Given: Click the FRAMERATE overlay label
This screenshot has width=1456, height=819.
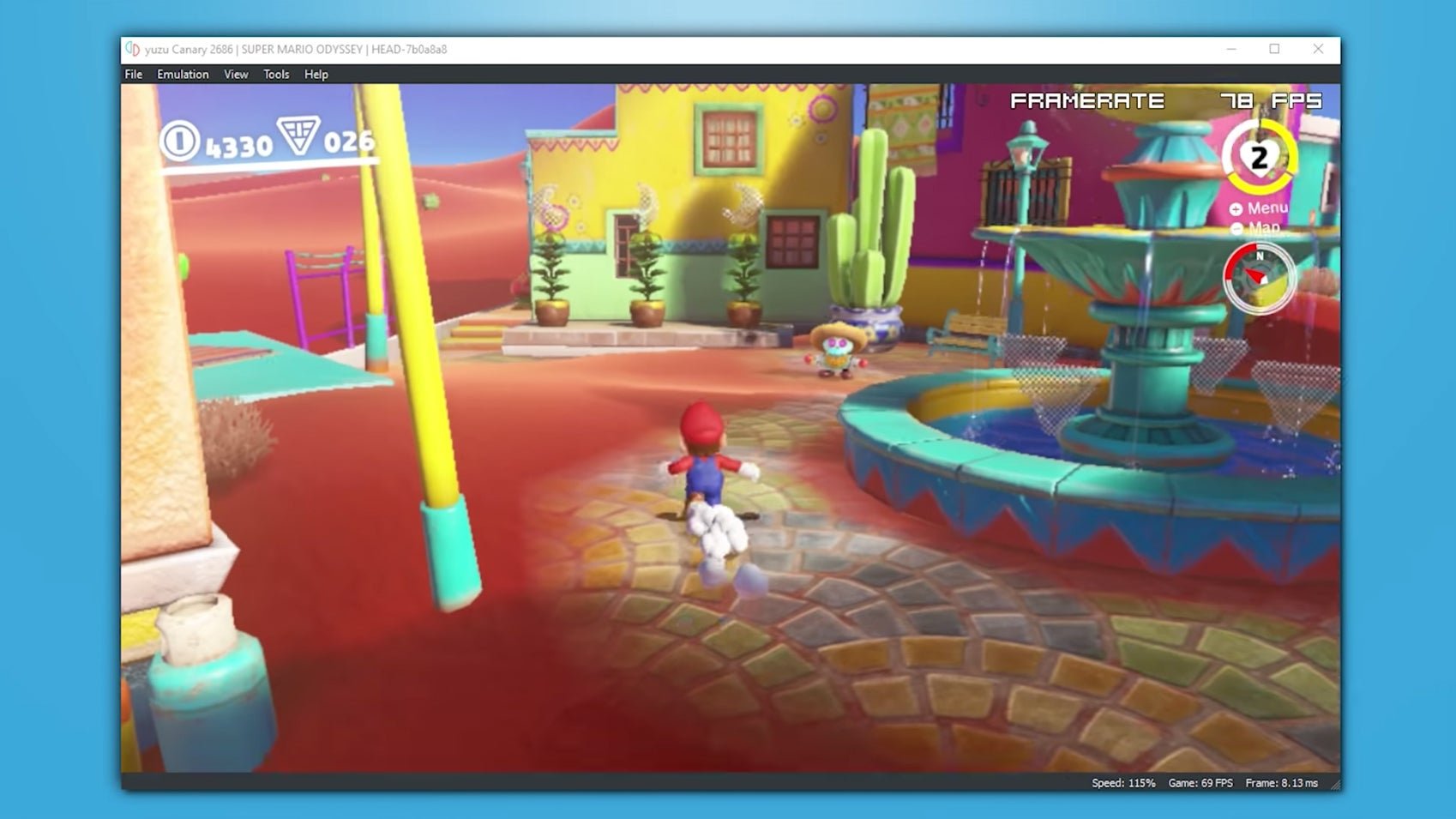Looking at the screenshot, I should click(x=1087, y=101).
